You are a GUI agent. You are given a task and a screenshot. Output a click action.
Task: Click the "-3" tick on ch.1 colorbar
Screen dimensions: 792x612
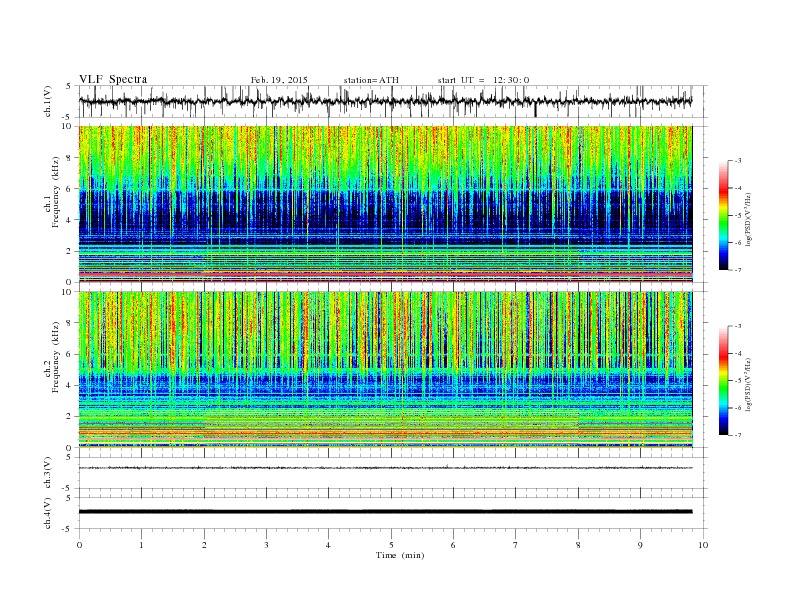(x=737, y=161)
